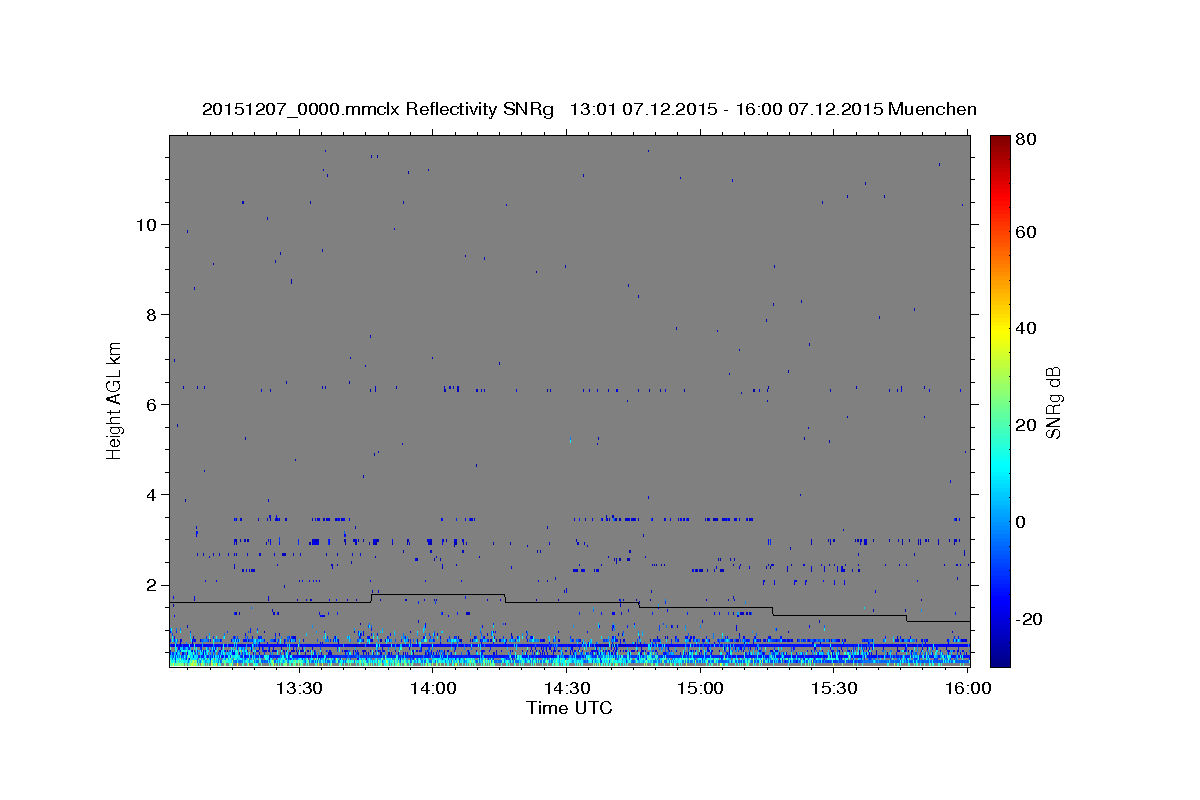1200x800 pixels.
Task: Click the 15:30 time tick label
Action: pos(835,688)
